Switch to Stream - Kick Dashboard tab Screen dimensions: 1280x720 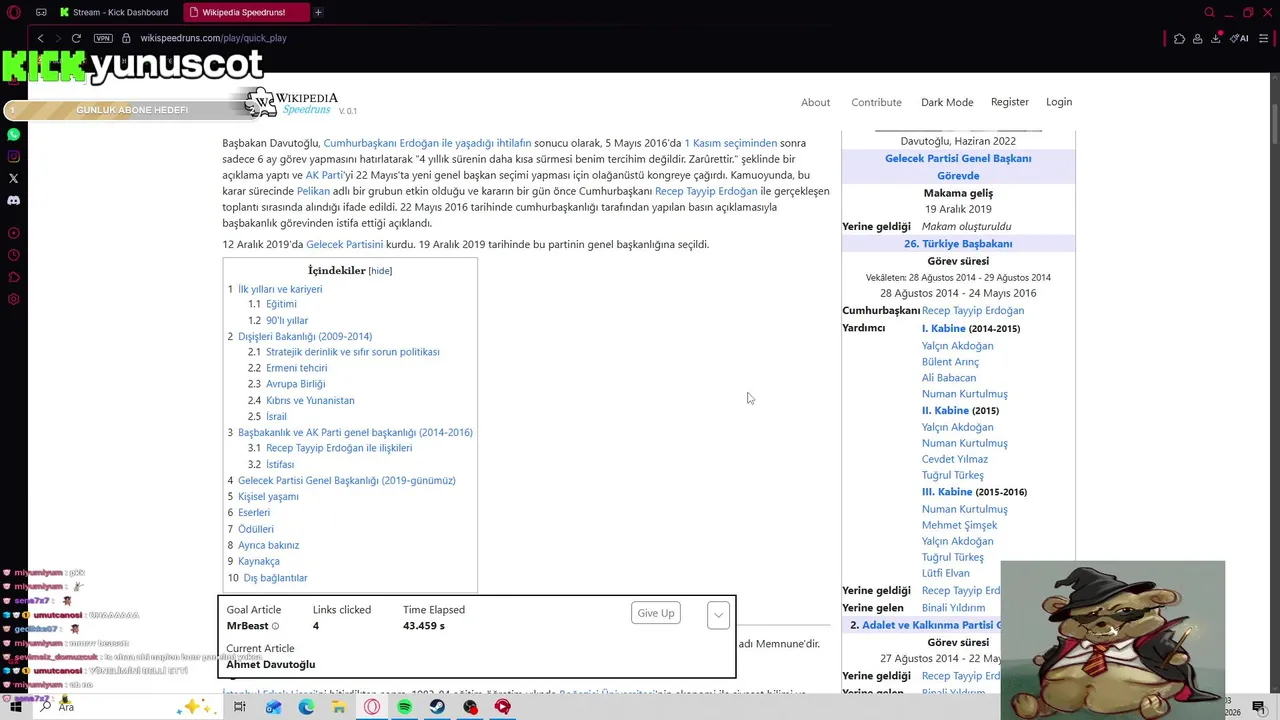pos(113,12)
